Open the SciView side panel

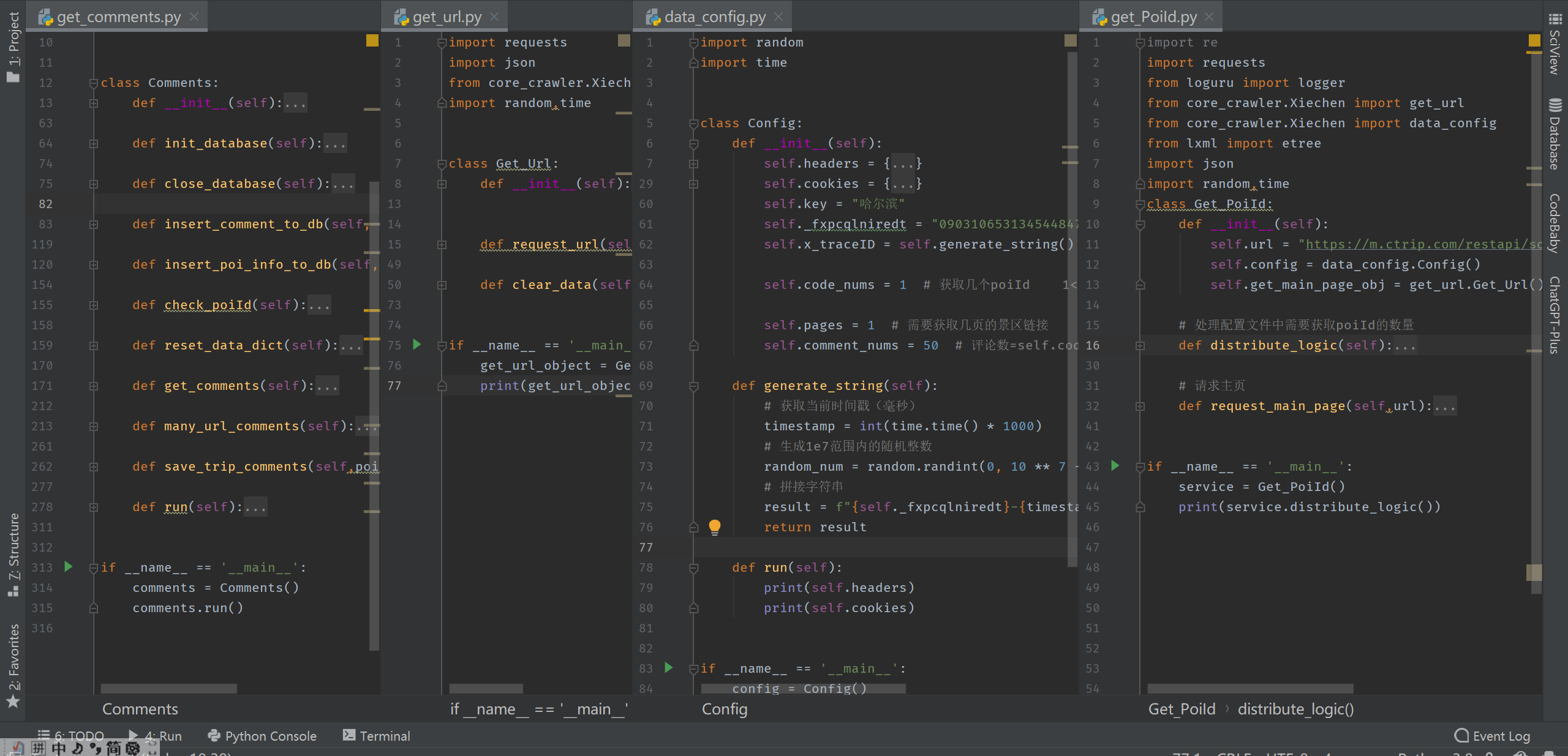point(1555,44)
